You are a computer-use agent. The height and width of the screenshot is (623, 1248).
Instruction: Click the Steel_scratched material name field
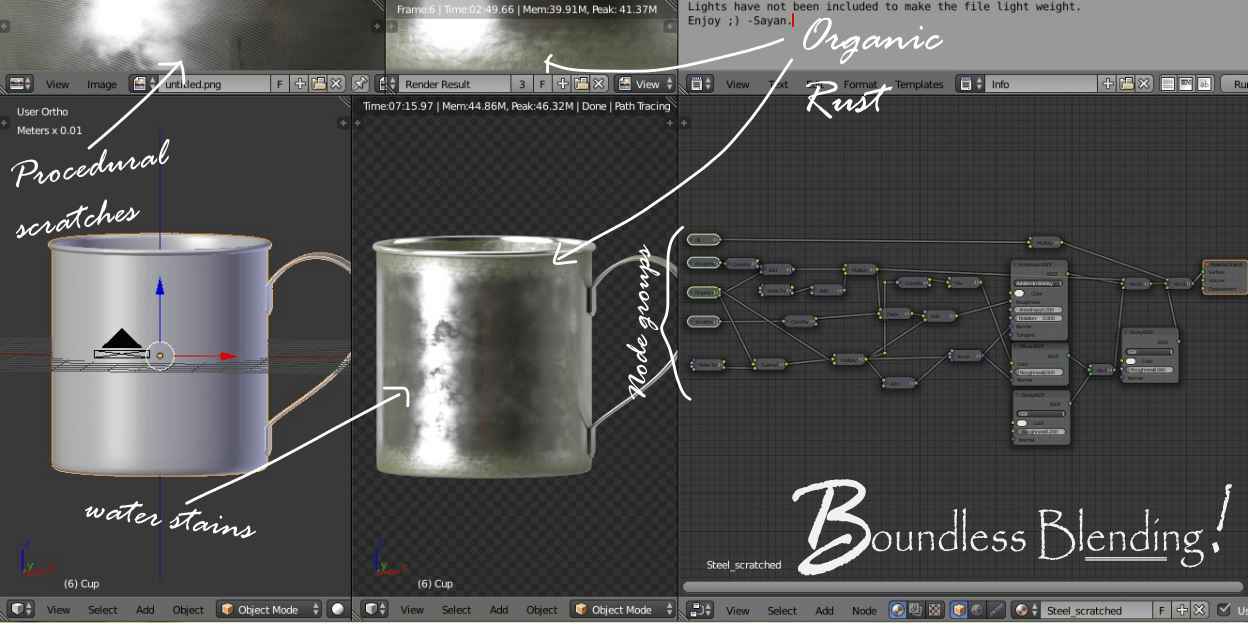1094,609
